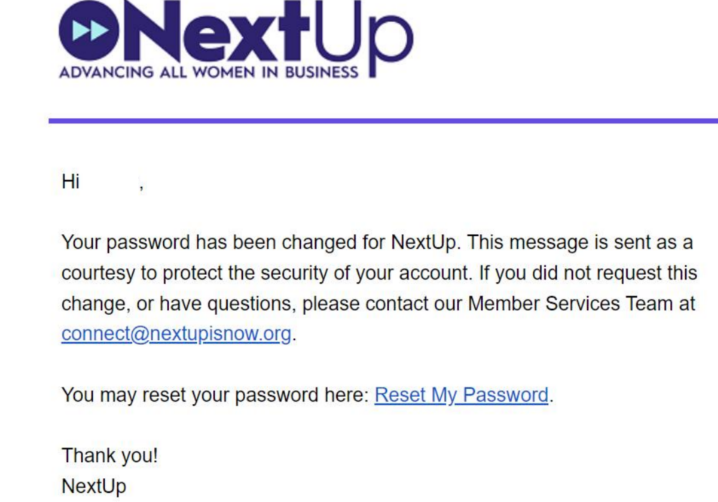Screen dimensions: 718x502
Task: Click the "Thank you!" closing line
Action: click(109, 456)
